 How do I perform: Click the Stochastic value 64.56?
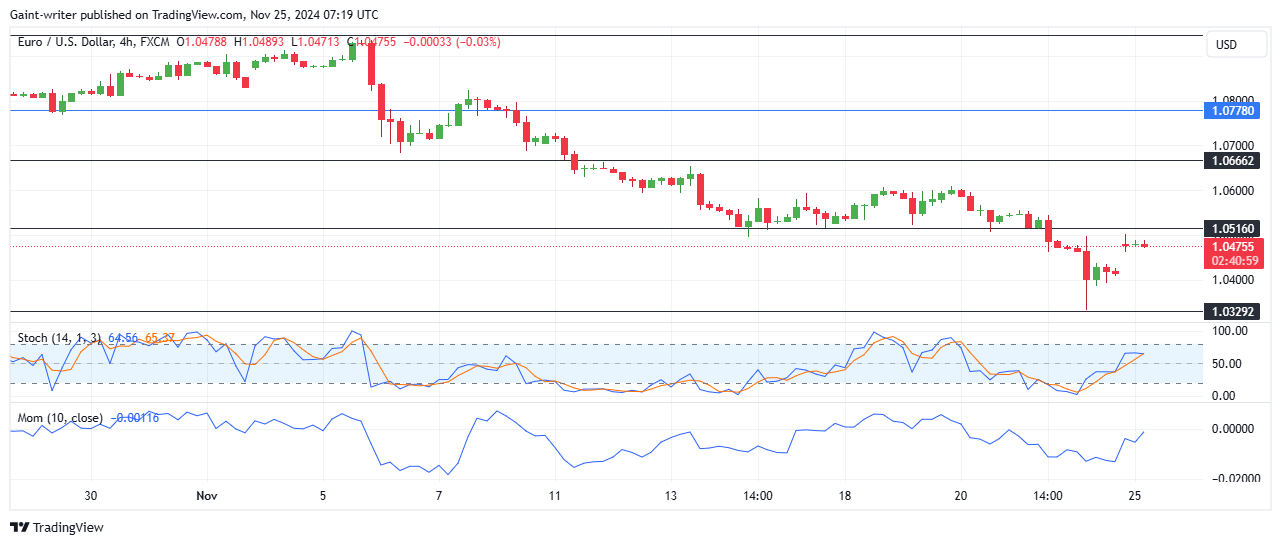[x=122, y=338]
